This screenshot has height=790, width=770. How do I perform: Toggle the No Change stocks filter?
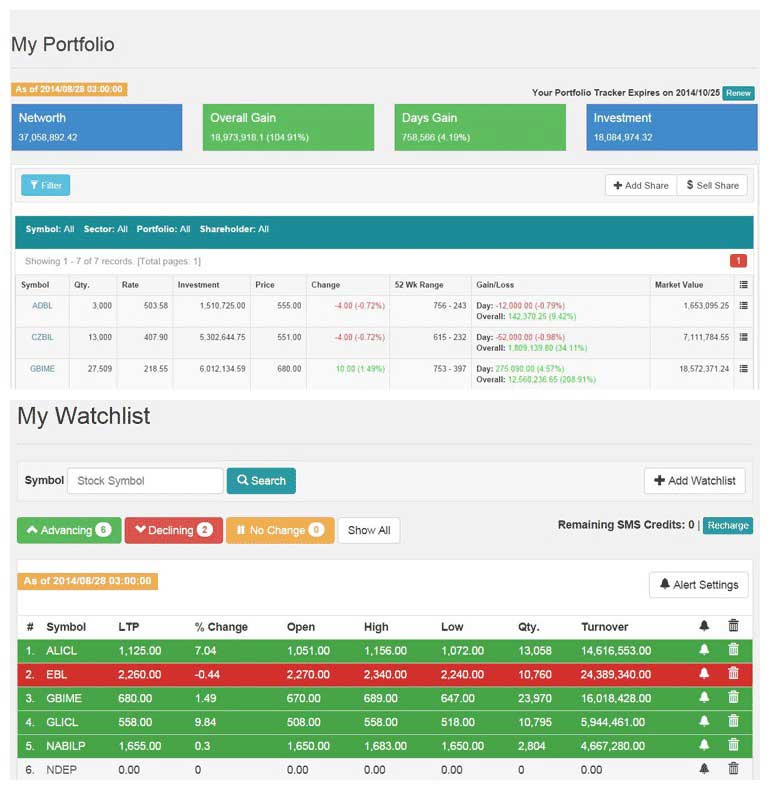click(279, 530)
